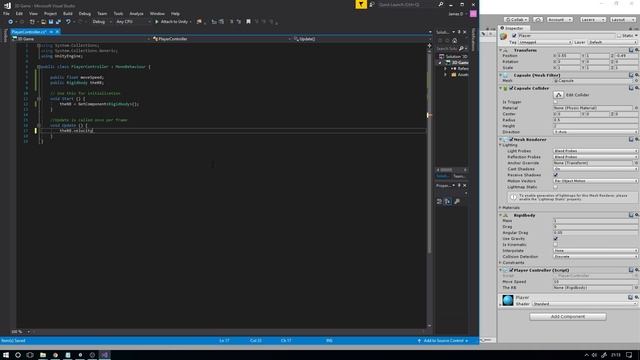
Task: Click the Save icon in Visual Studio toolbar
Action: (51, 22)
